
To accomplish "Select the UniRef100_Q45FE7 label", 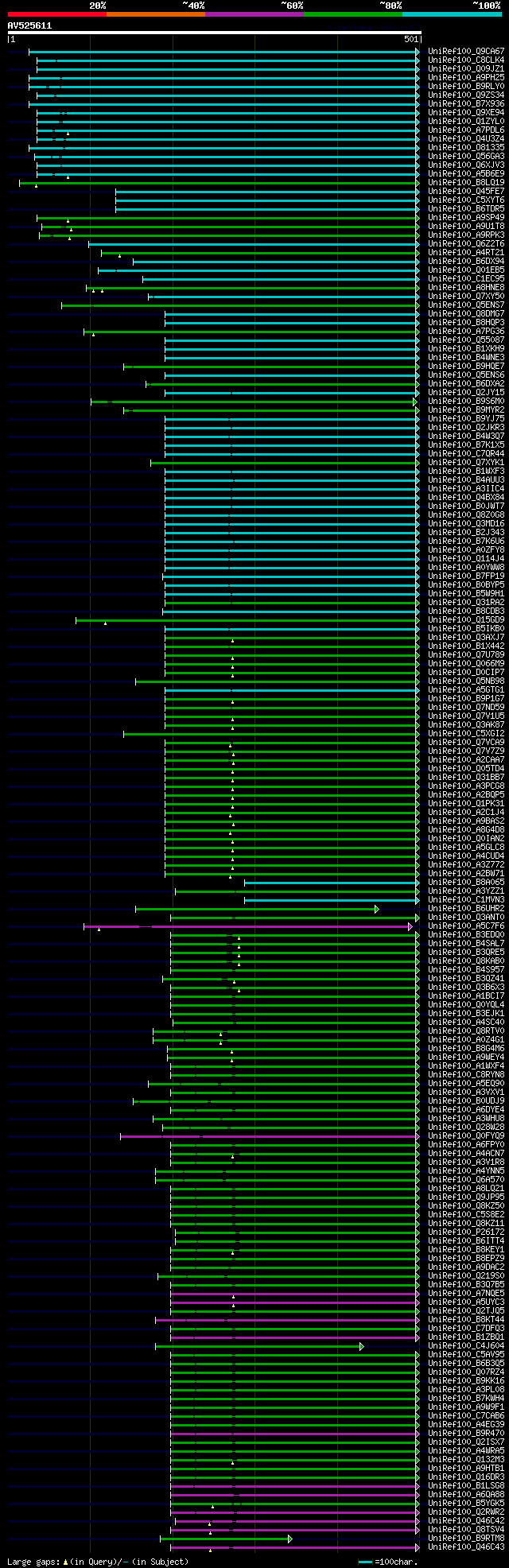I will pos(466,192).
